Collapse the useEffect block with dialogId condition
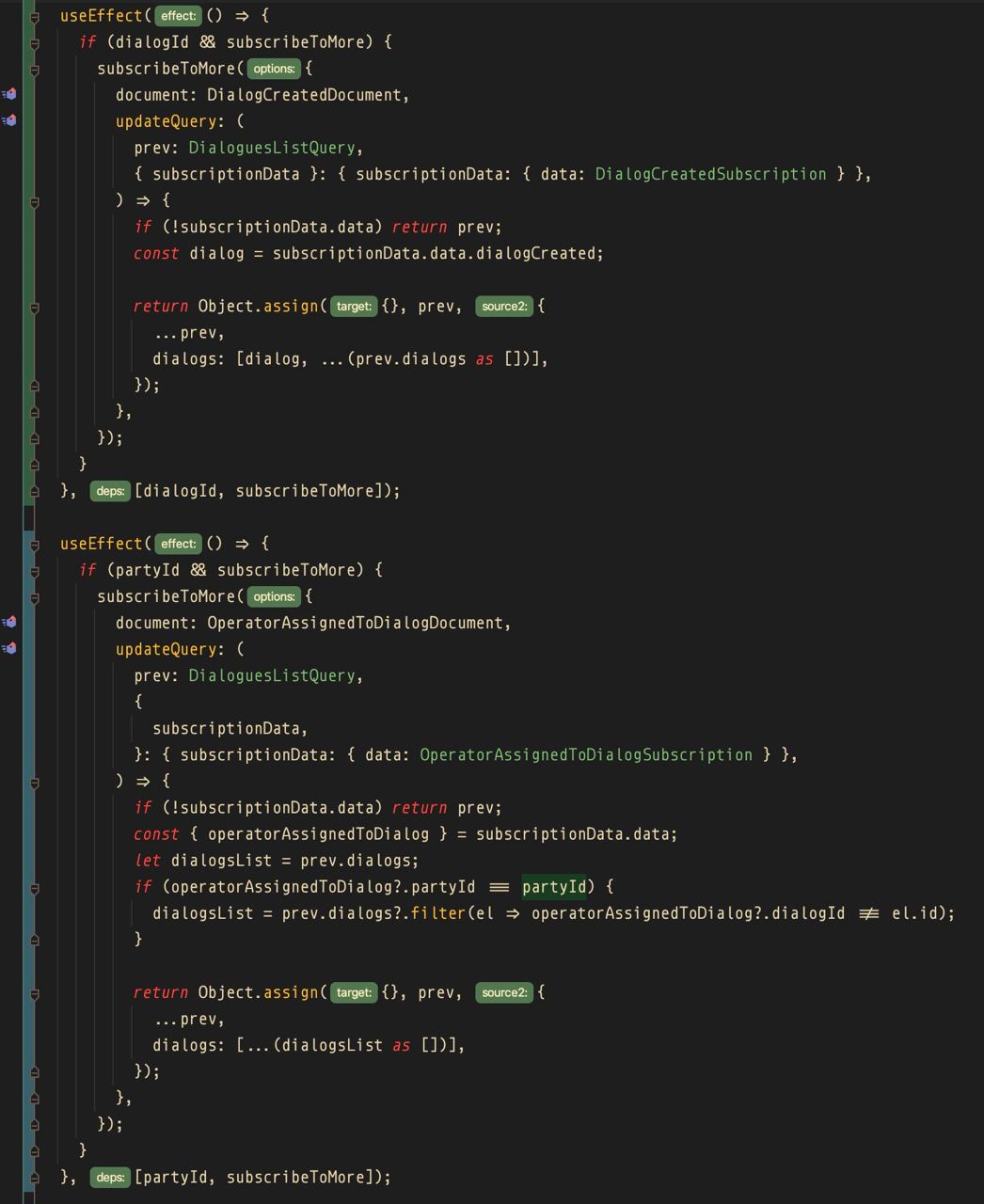Viewport: 984px width, 1204px height. coord(34,16)
